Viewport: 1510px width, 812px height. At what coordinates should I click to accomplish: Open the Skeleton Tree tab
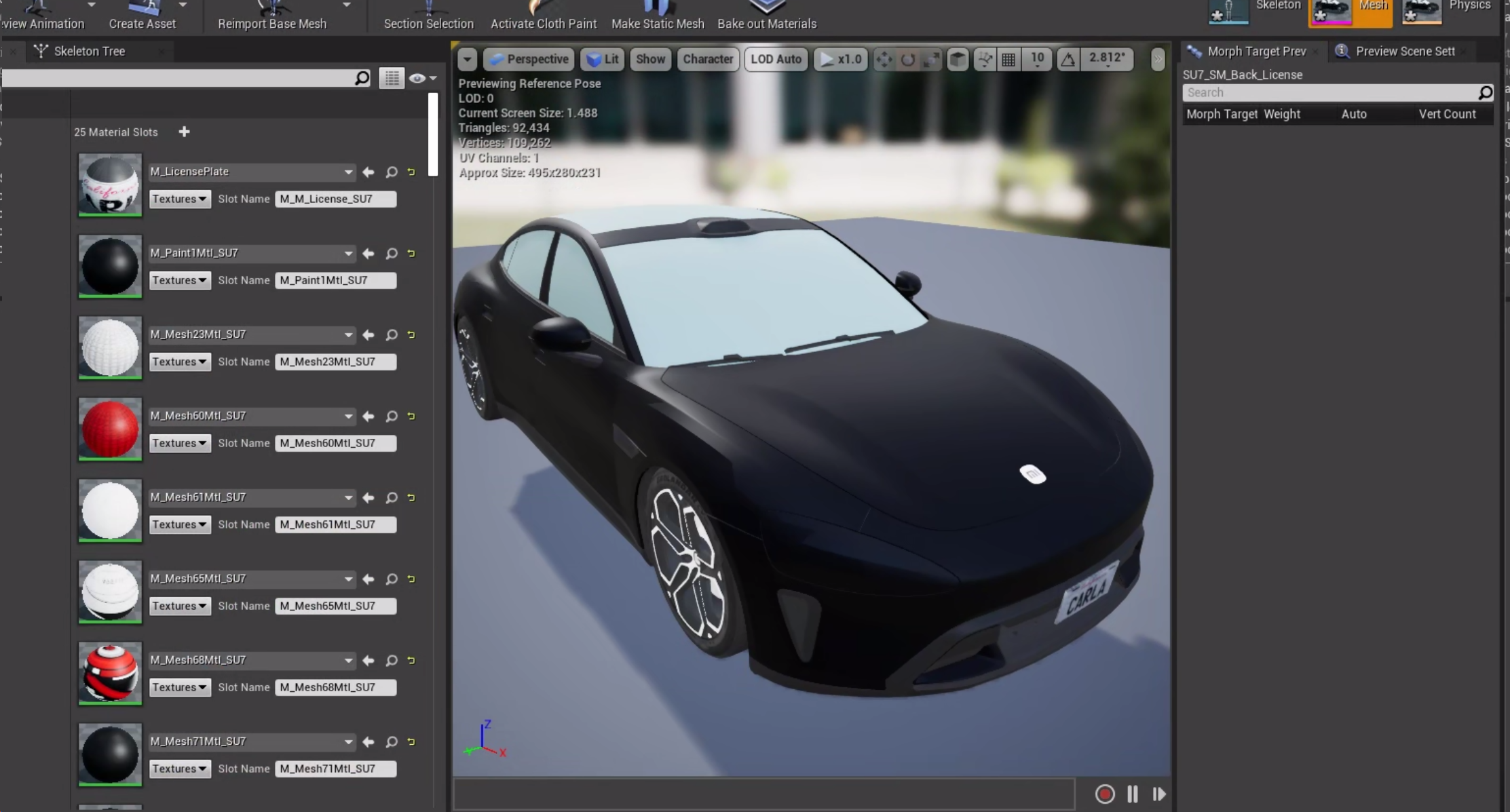click(x=89, y=51)
